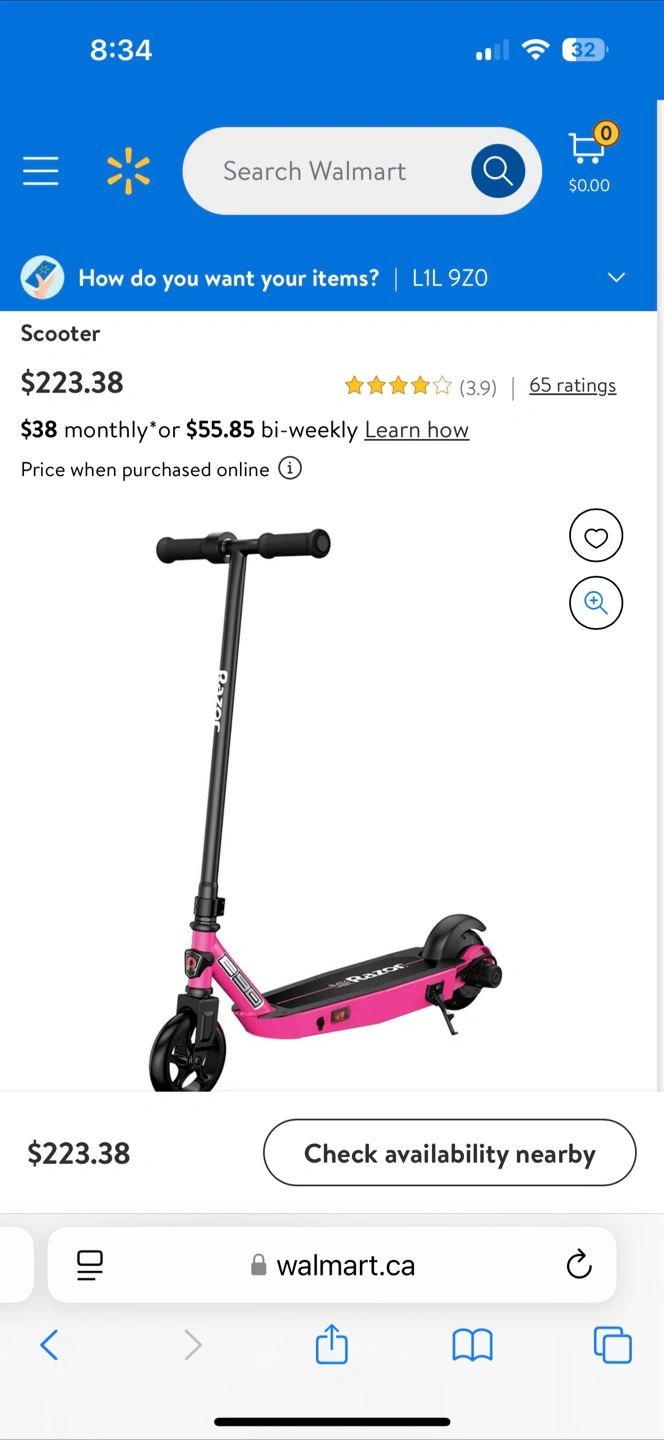664x1440 pixels.
Task: Open the hamburger navigation menu
Action: tap(41, 171)
